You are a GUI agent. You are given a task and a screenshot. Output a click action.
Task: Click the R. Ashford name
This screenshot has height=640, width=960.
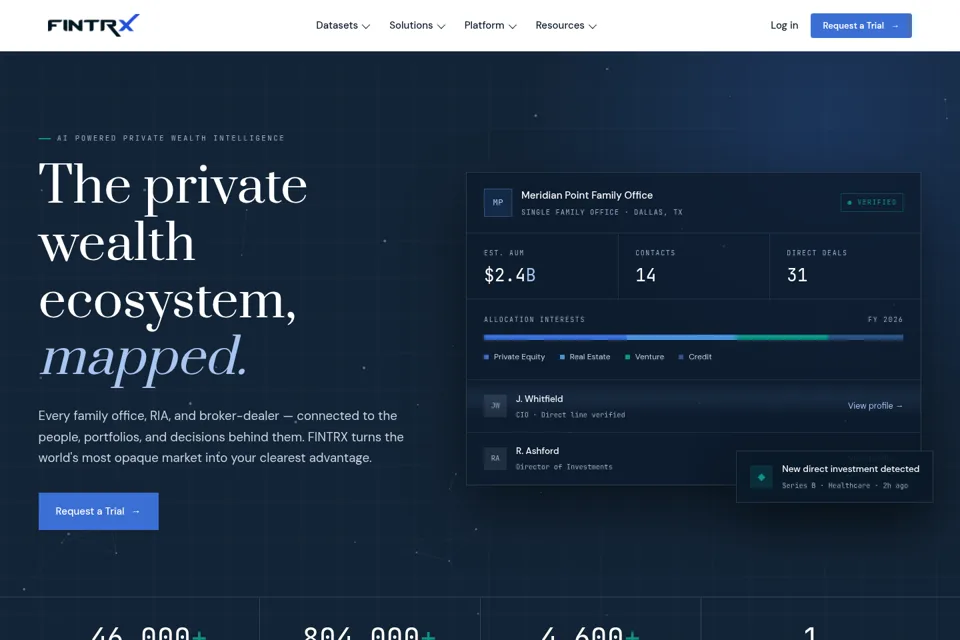538,451
